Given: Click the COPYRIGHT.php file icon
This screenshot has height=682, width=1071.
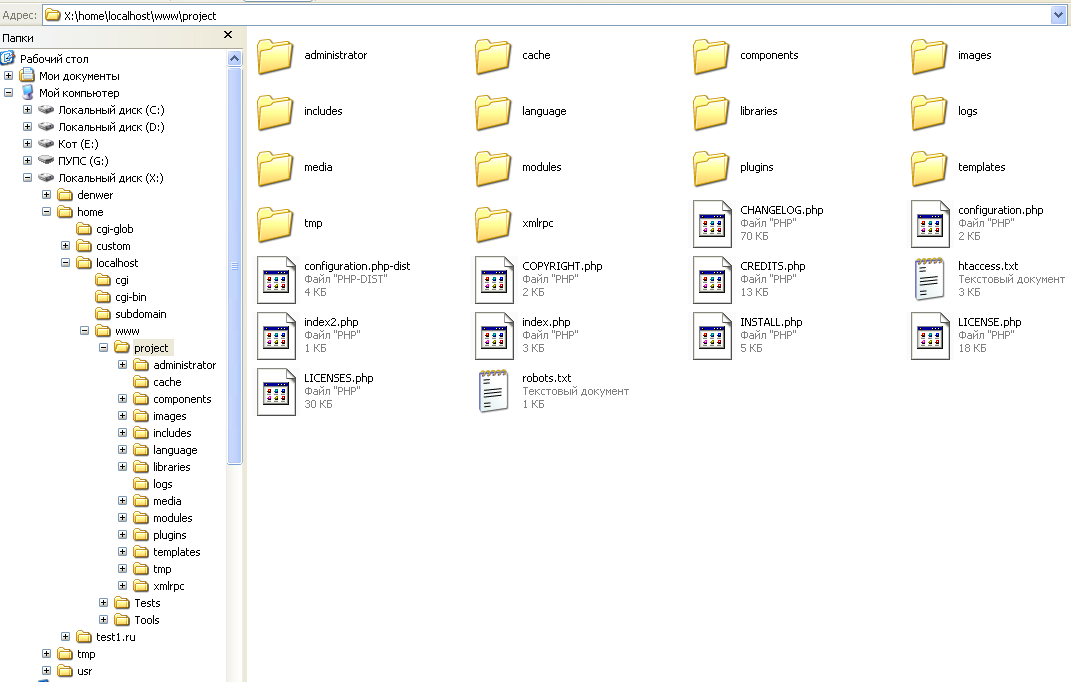Looking at the screenshot, I should pos(495,279).
